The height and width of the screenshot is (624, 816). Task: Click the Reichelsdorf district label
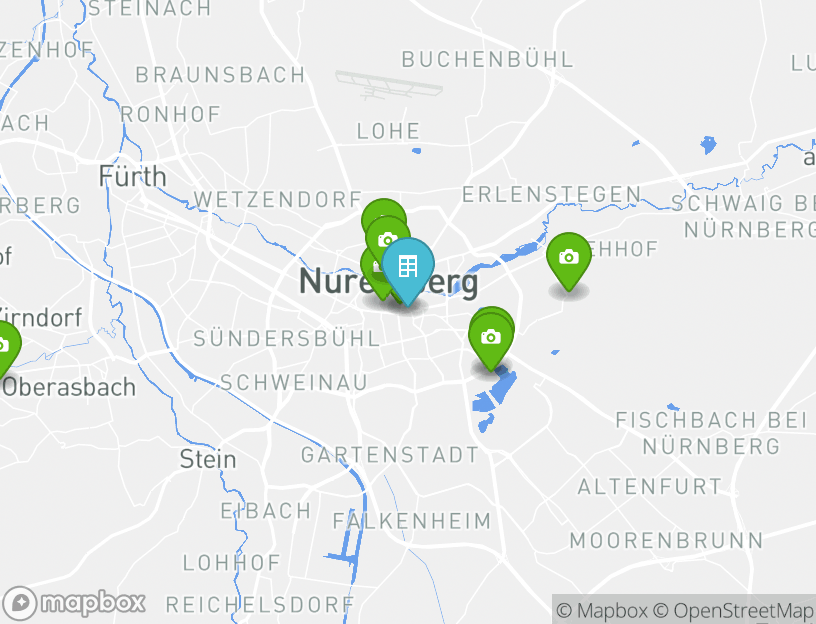(260, 605)
